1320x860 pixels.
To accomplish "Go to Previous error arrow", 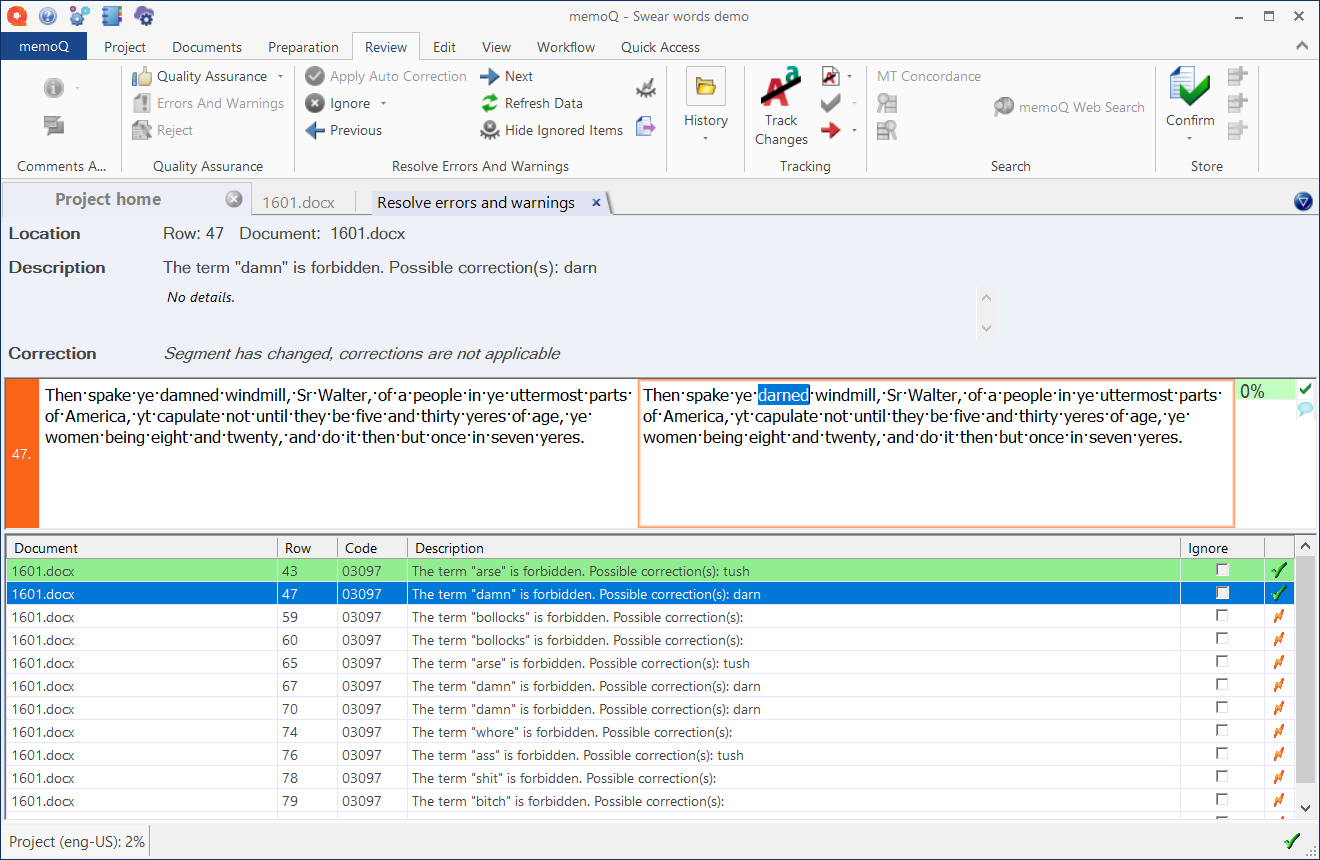I will [x=315, y=130].
